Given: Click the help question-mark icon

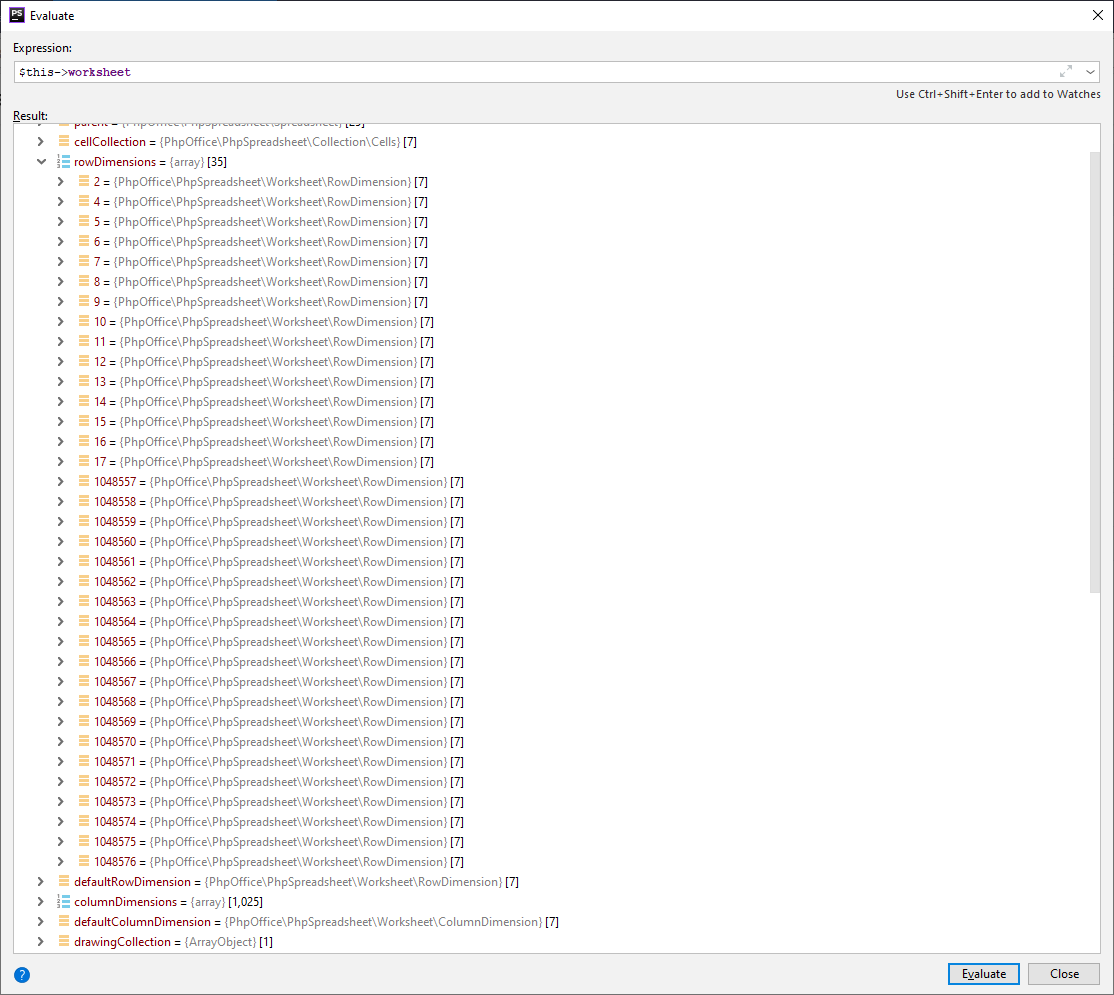Looking at the screenshot, I should pos(21,974).
